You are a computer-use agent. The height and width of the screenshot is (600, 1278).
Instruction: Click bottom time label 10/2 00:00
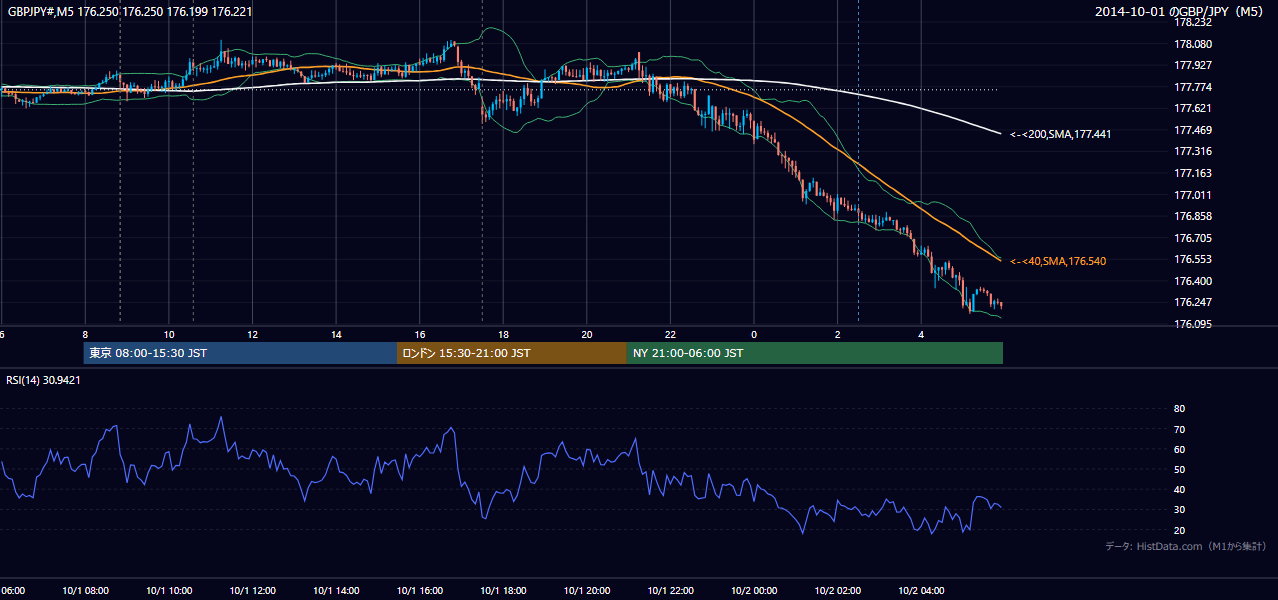(x=753, y=591)
